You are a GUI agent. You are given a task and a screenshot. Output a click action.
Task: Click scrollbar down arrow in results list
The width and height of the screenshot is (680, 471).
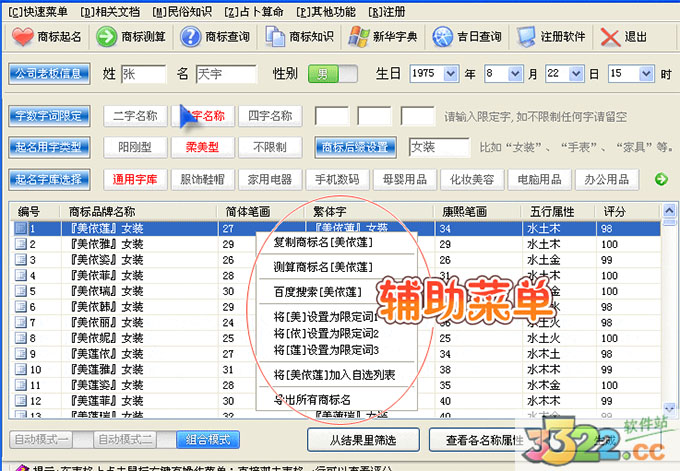pos(669,408)
